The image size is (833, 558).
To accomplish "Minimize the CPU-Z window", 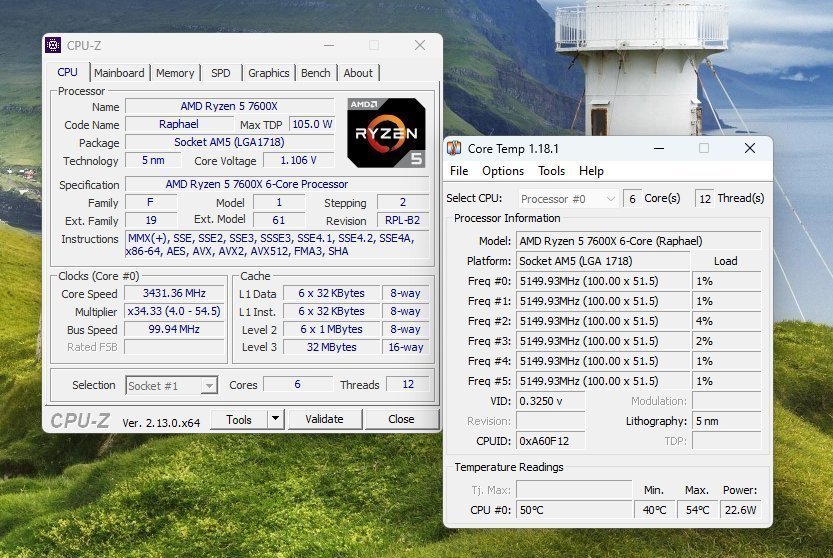I will coord(329,46).
